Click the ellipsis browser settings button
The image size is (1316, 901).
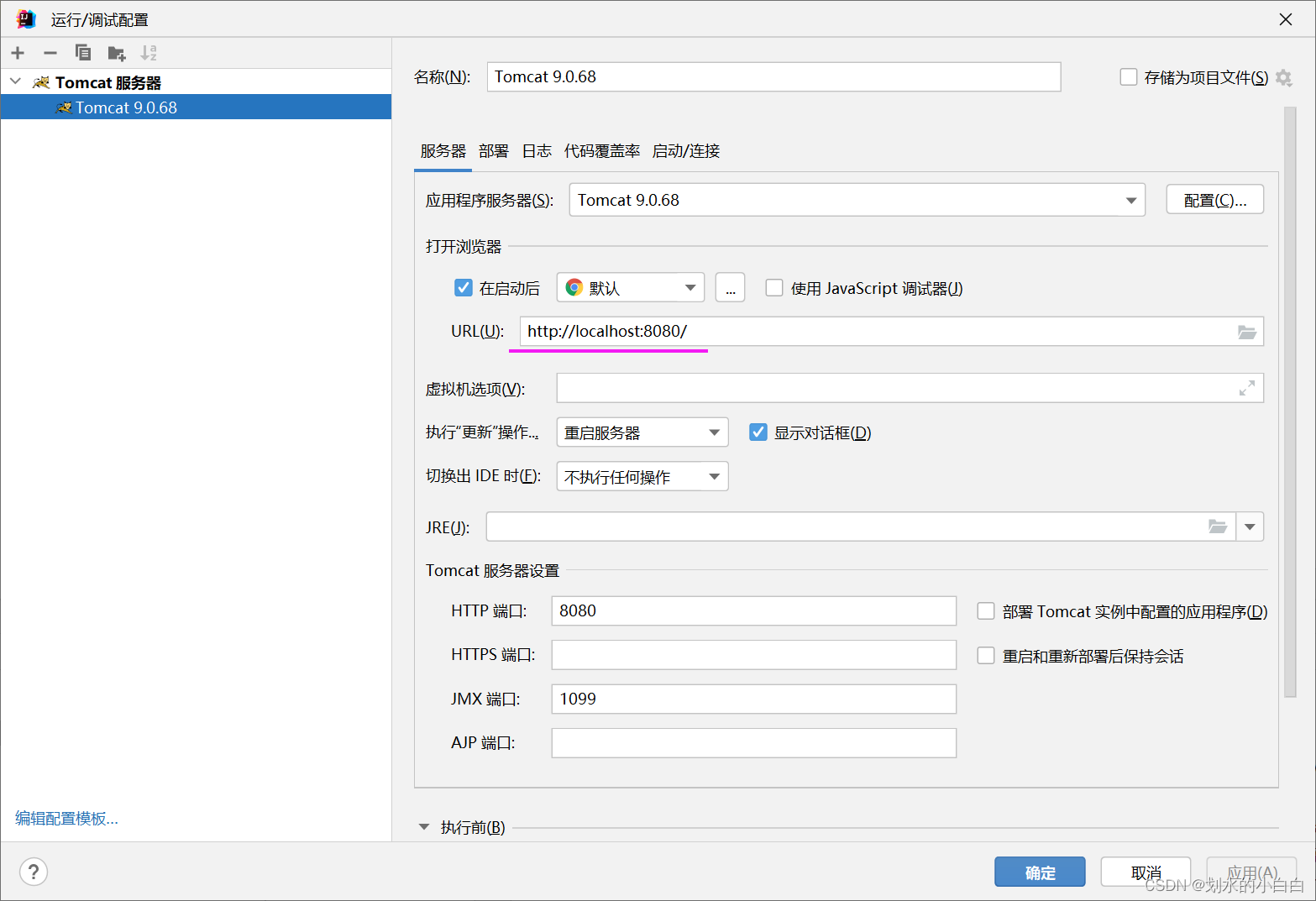pyautogui.click(x=731, y=288)
